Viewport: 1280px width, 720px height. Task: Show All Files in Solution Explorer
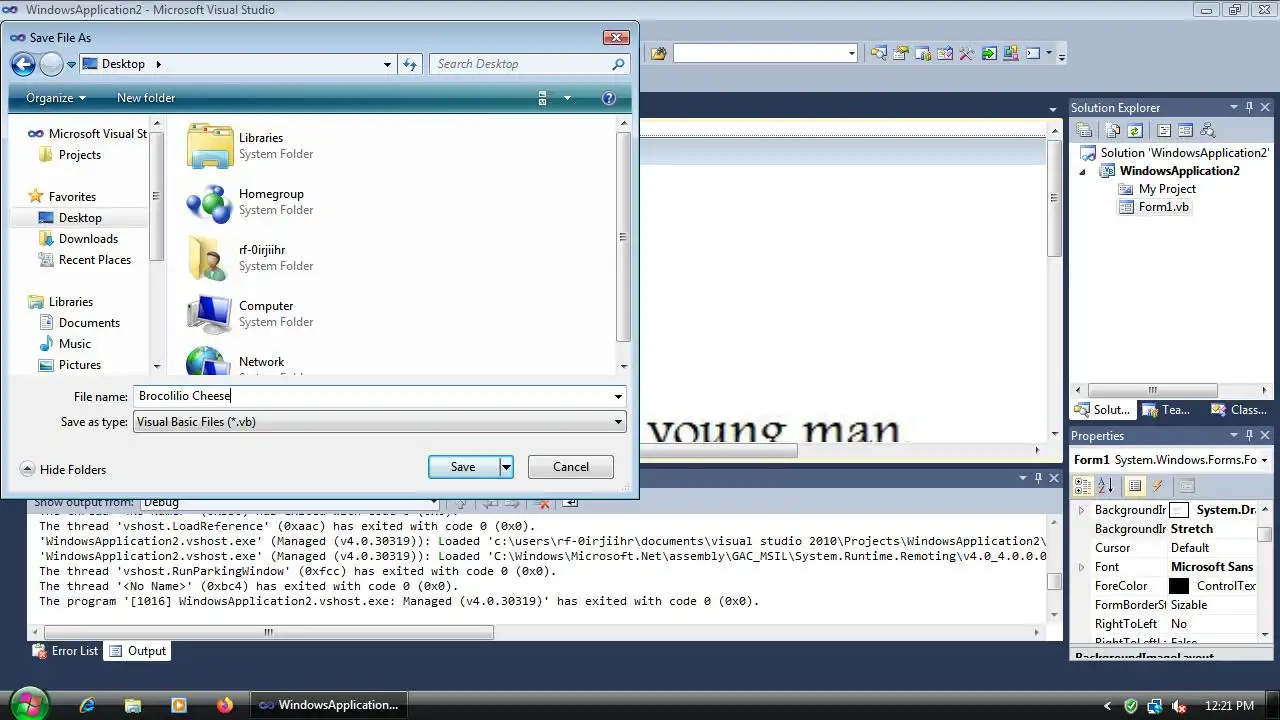pyautogui.click(x=1113, y=130)
